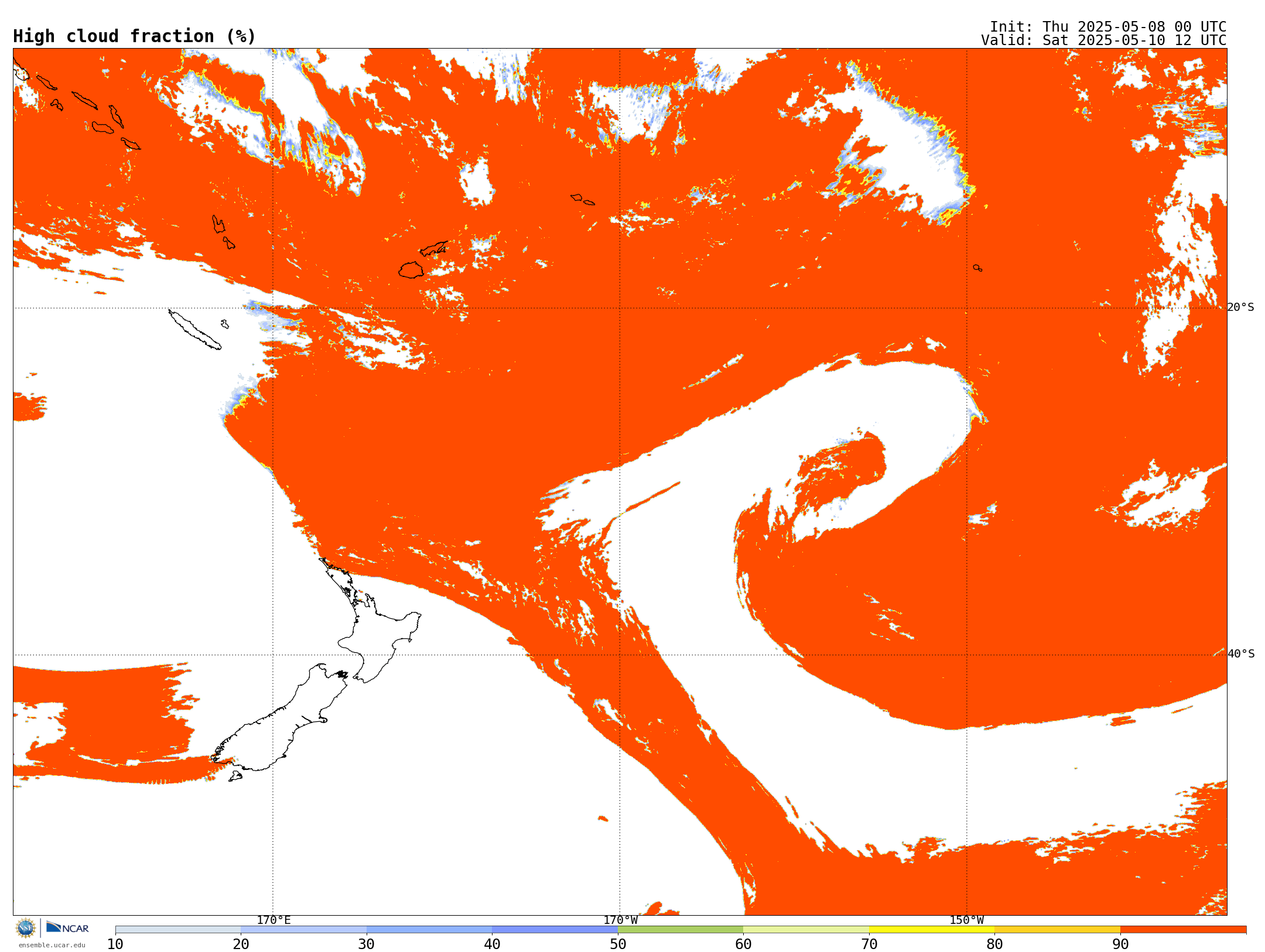1265x952 pixels.
Task: Click the 'Init: Thu 2025-05-08 00 UTC' text
Action: tap(1108, 27)
